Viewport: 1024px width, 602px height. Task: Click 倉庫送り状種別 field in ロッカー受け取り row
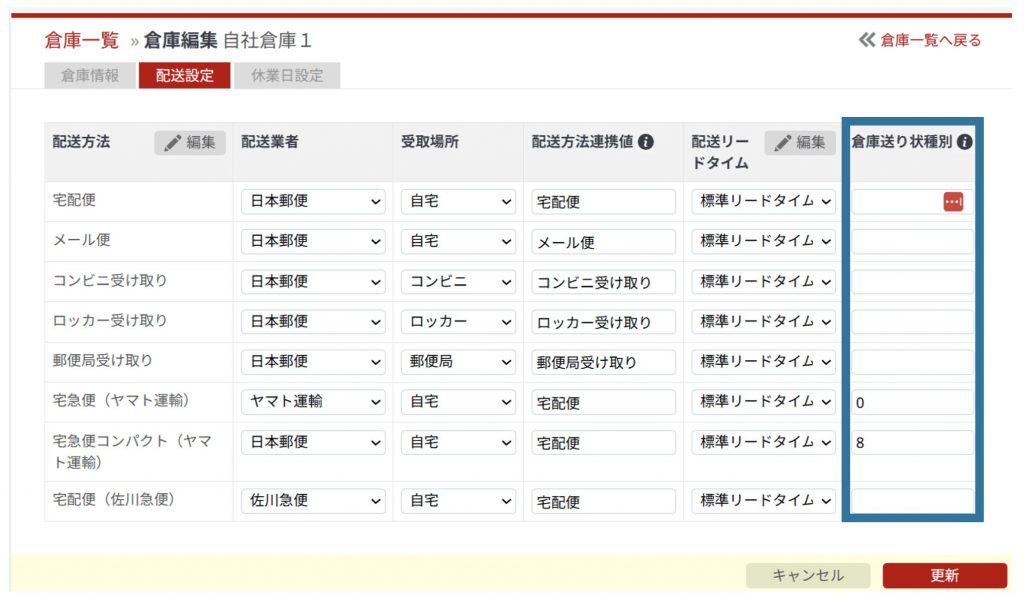[x=912, y=323]
